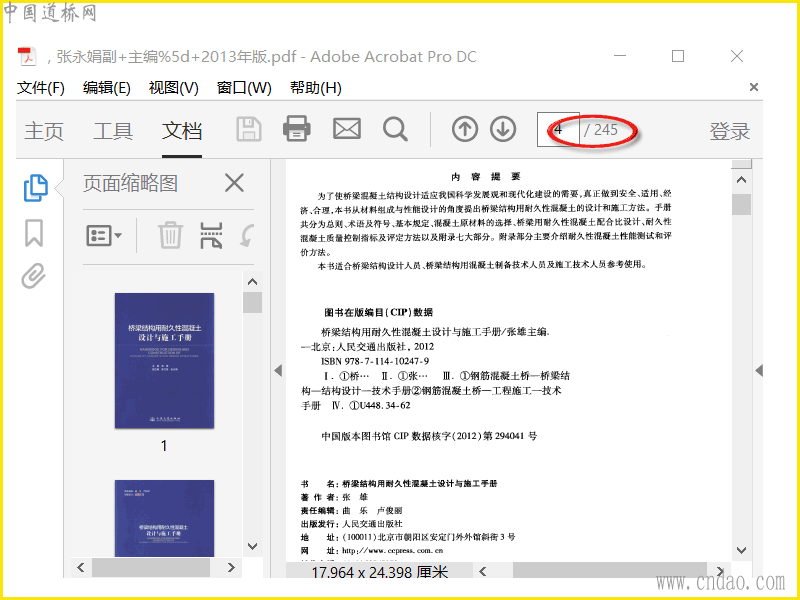Image resolution: width=800 pixels, height=600 pixels.
Task: Open the attachments paperclip icon
Action: (x=34, y=276)
